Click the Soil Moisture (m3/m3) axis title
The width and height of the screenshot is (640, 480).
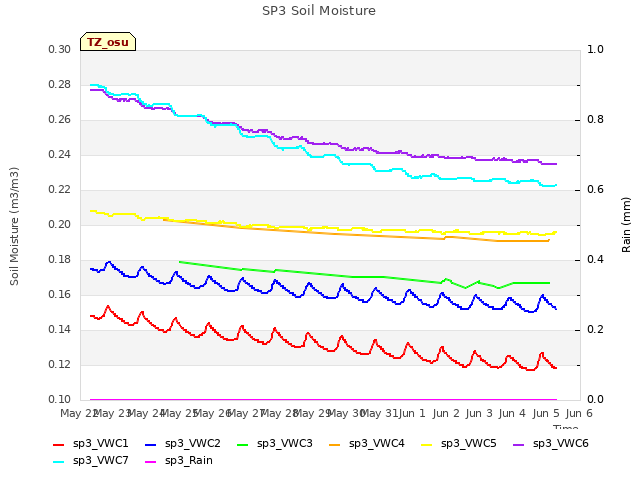(x=14, y=226)
